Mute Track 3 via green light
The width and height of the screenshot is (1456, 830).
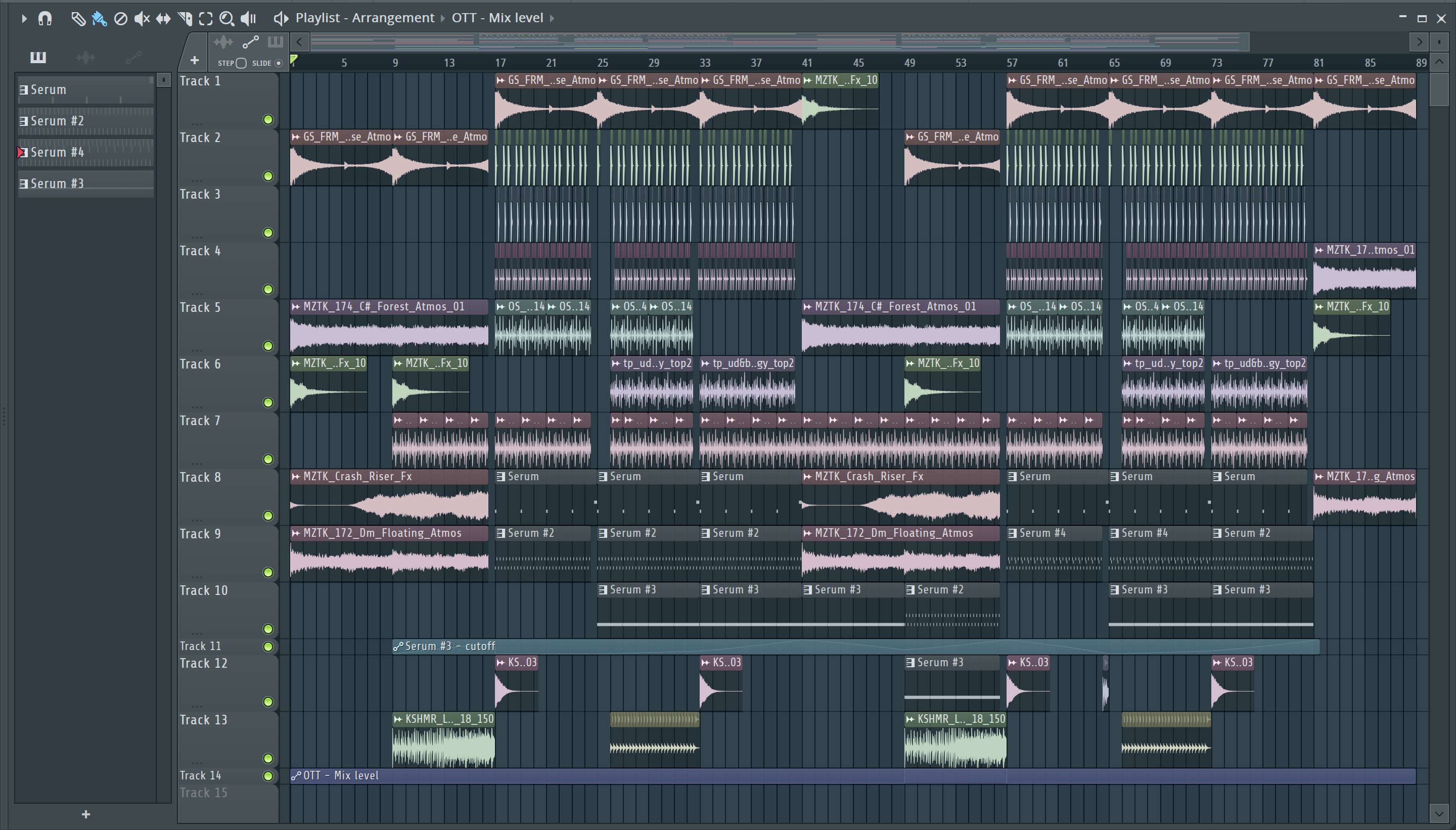[268, 233]
